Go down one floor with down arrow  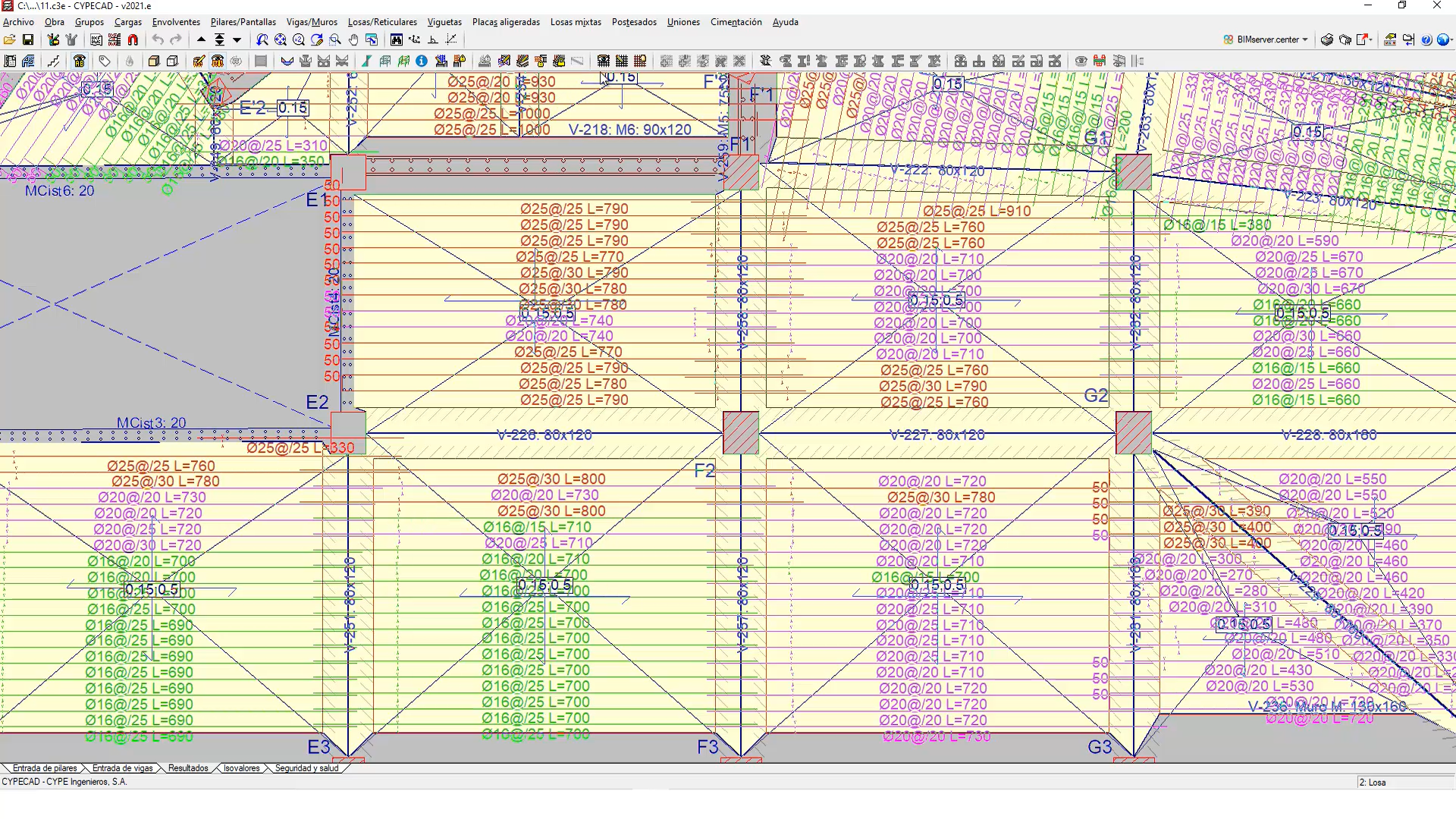[237, 39]
